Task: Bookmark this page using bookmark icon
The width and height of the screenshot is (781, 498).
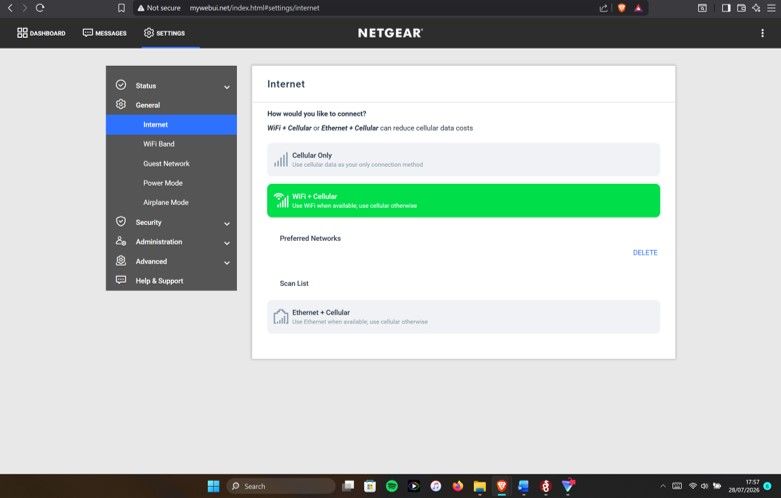Action: pos(121,8)
